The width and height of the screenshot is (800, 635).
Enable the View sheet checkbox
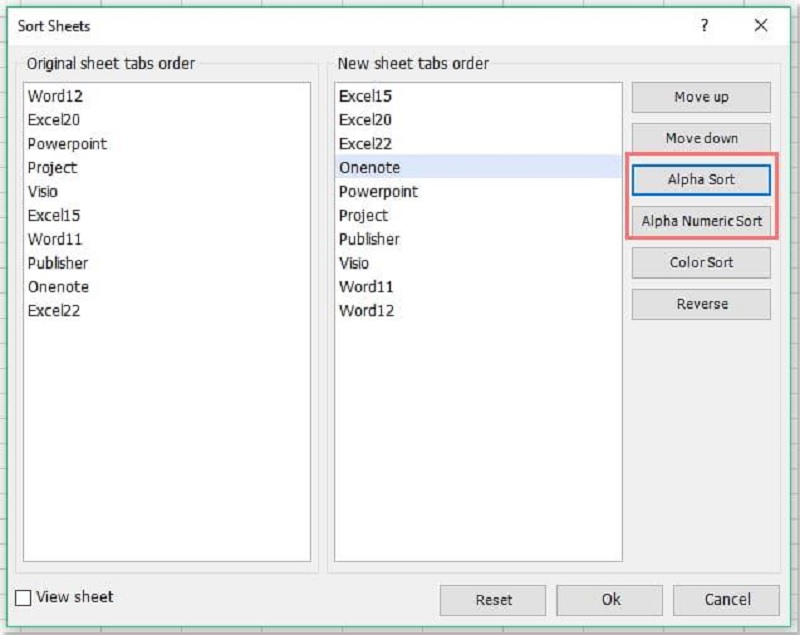click(24, 598)
